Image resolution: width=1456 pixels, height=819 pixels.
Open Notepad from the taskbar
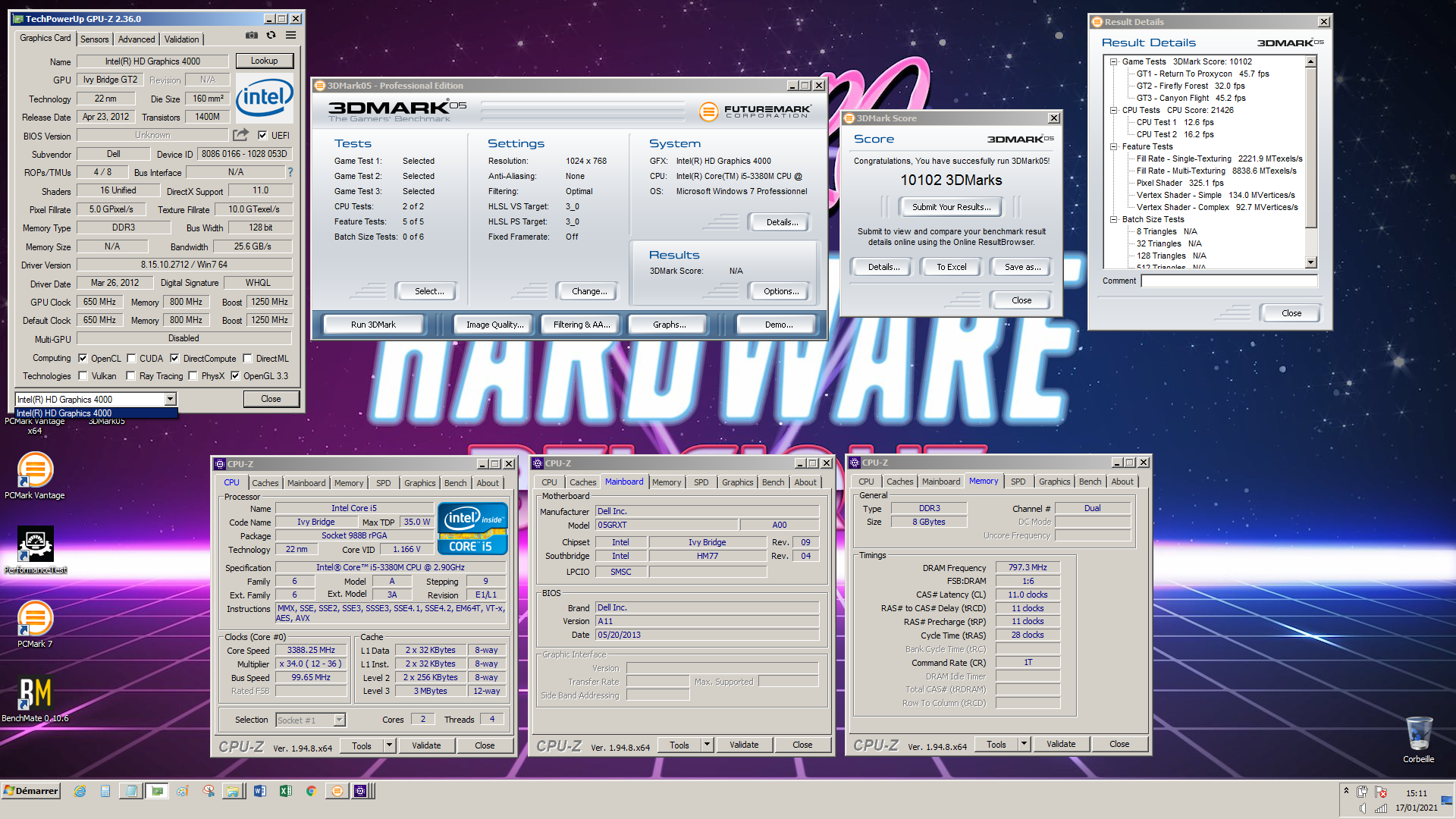click(x=131, y=791)
